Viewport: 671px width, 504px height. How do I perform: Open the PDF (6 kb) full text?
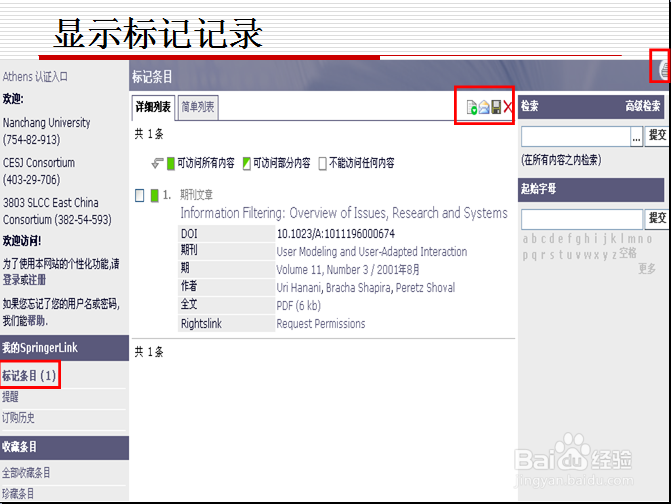point(298,305)
